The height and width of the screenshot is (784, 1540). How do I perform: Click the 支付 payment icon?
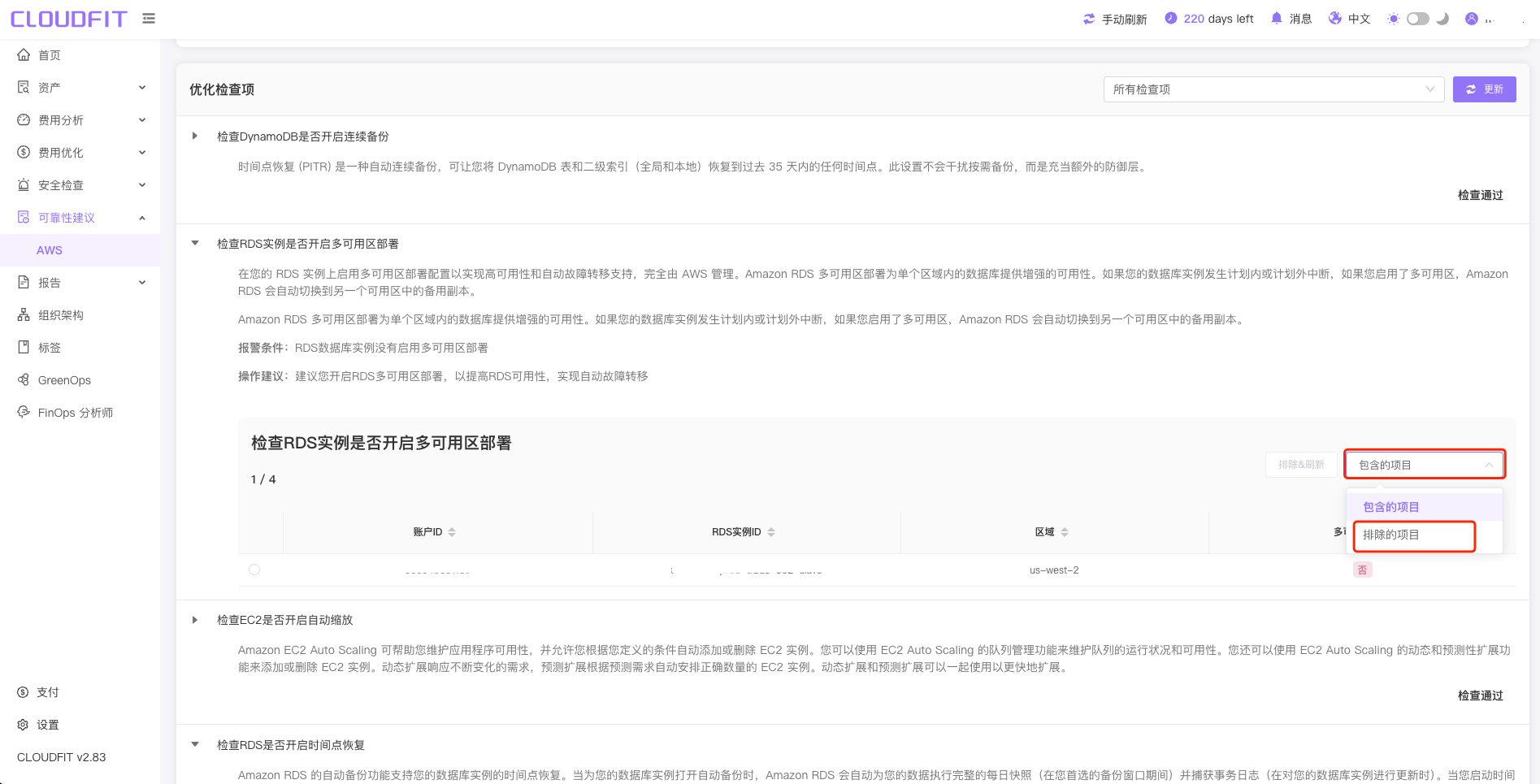23,692
